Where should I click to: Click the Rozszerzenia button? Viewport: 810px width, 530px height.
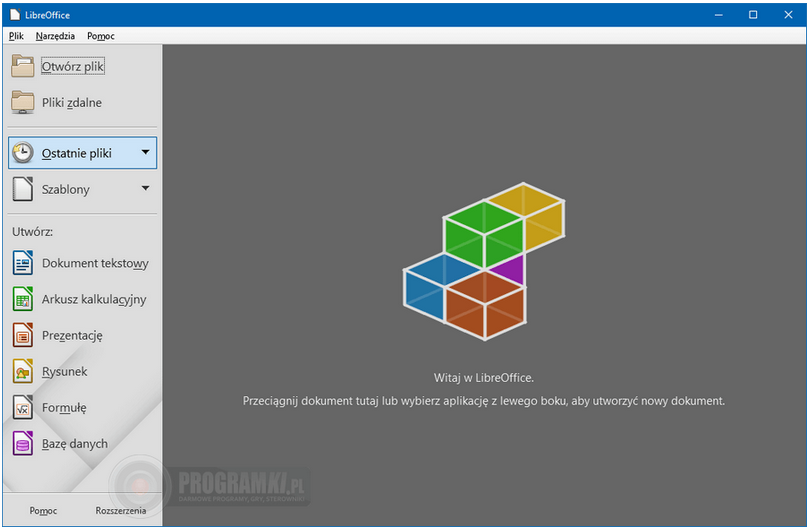(120, 511)
